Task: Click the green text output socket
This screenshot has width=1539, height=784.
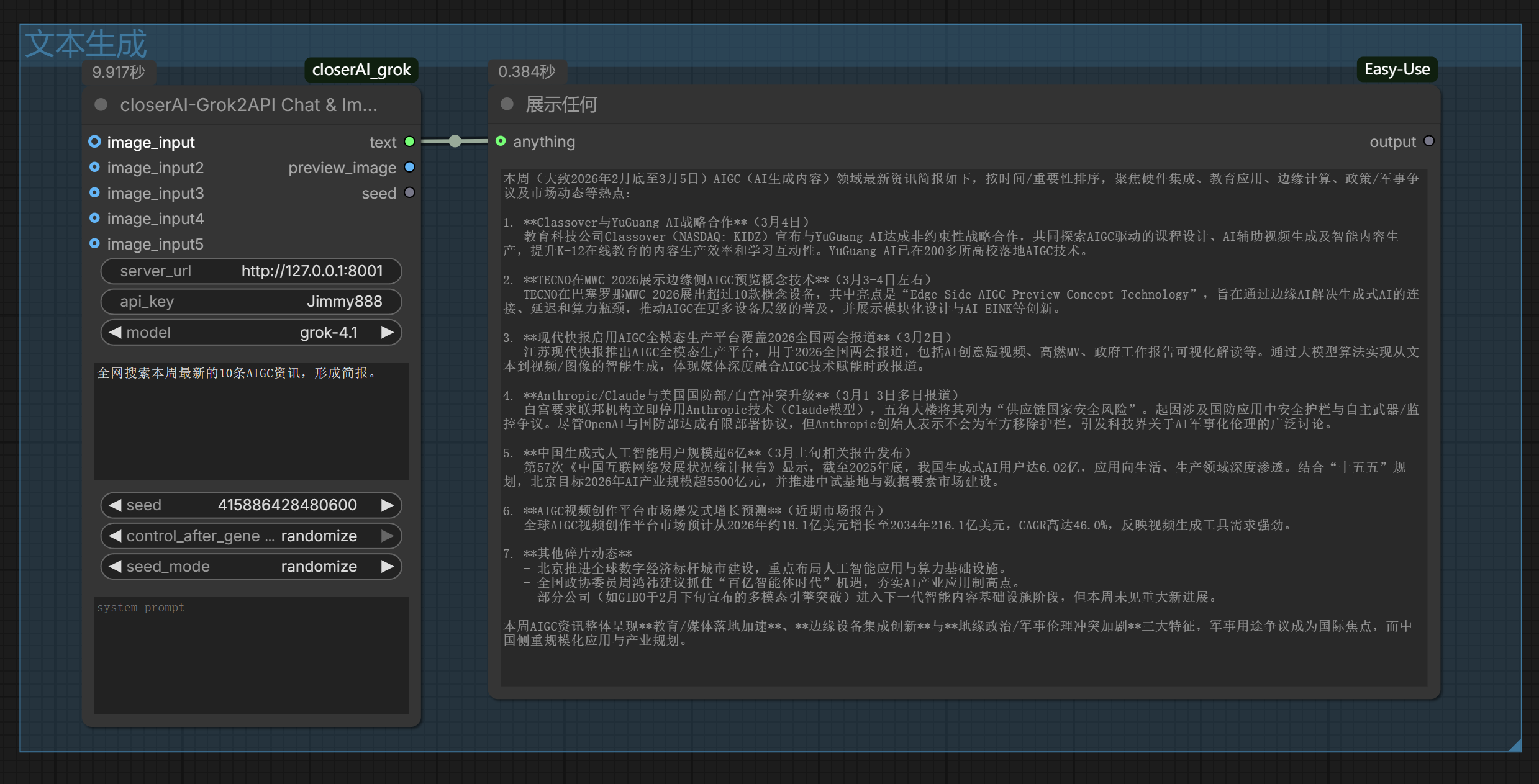Action: click(x=409, y=142)
